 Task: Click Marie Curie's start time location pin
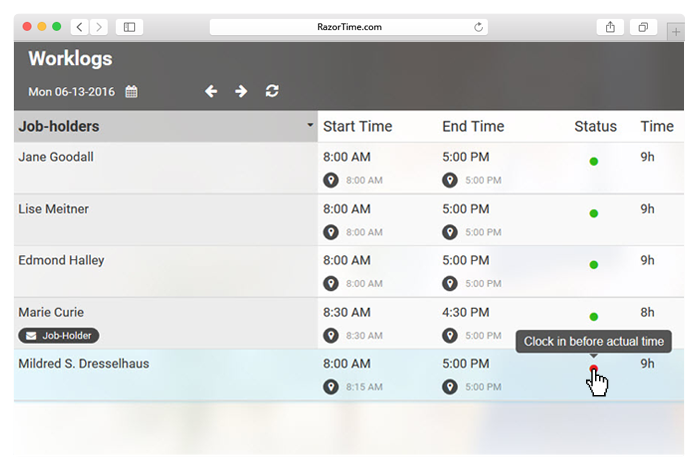click(x=331, y=336)
